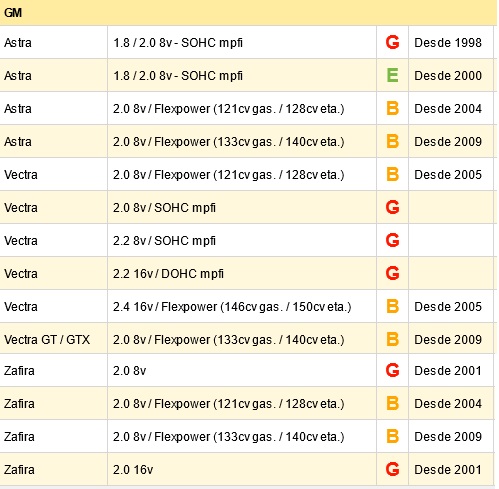
Task: Click red G icon for Zafira 2.0 16v
Action: [392, 469]
